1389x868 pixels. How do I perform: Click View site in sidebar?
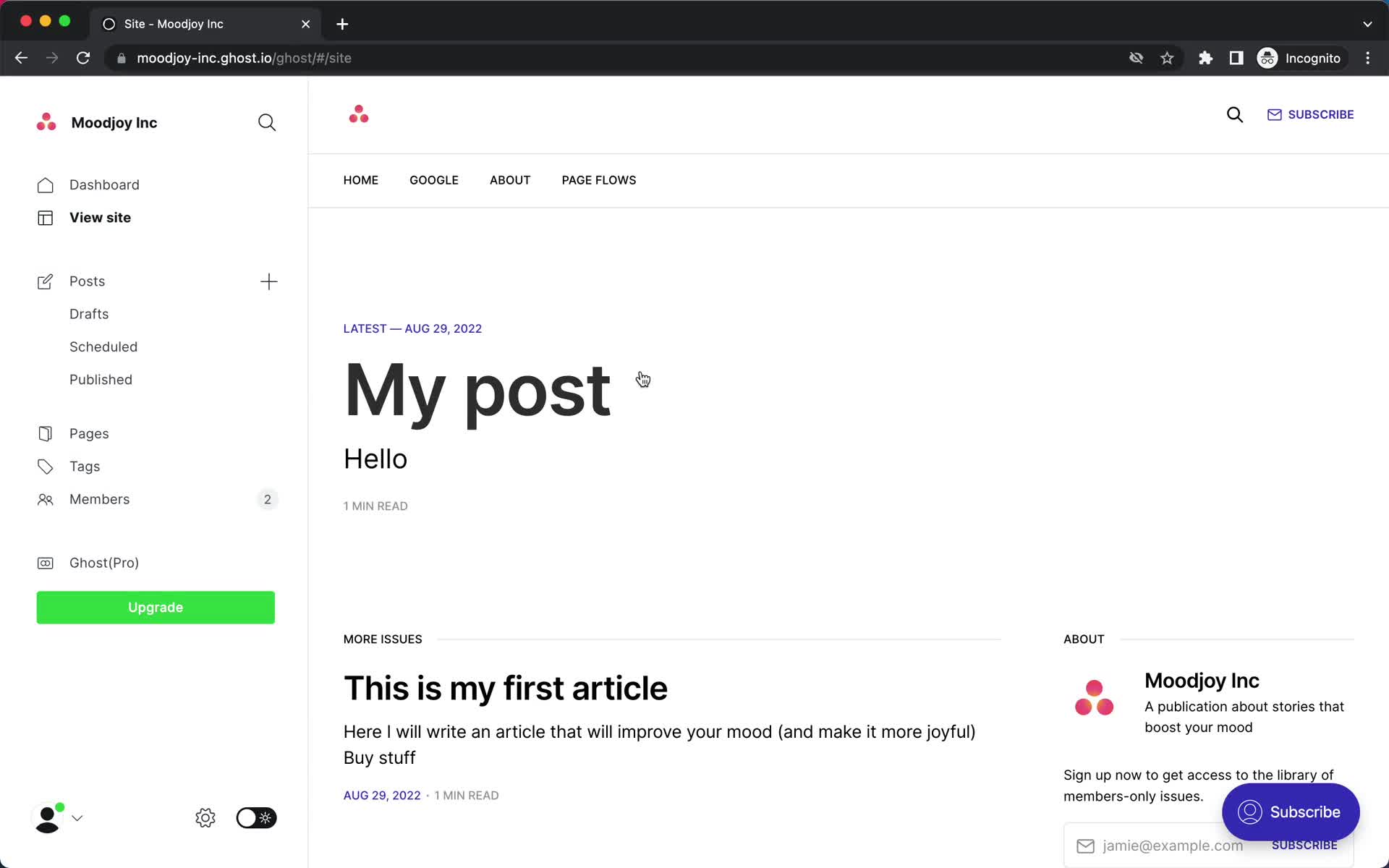coord(100,217)
